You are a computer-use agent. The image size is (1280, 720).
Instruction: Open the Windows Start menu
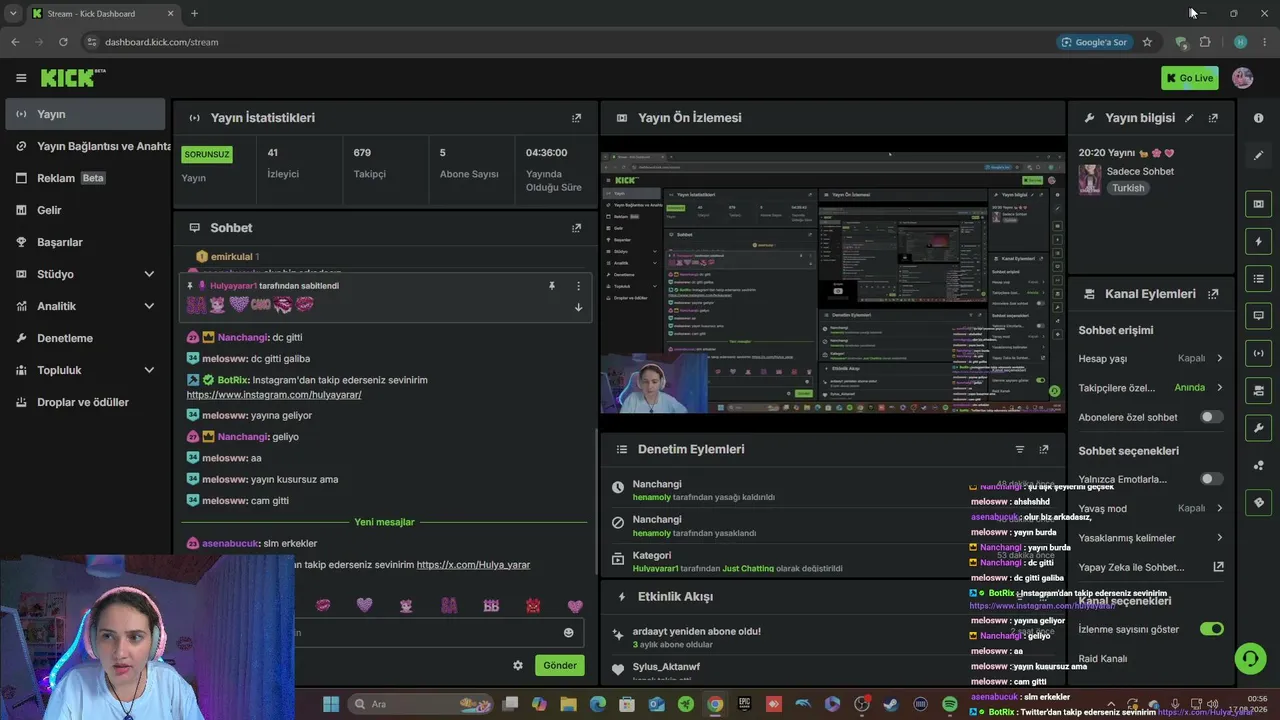(330, 704)
